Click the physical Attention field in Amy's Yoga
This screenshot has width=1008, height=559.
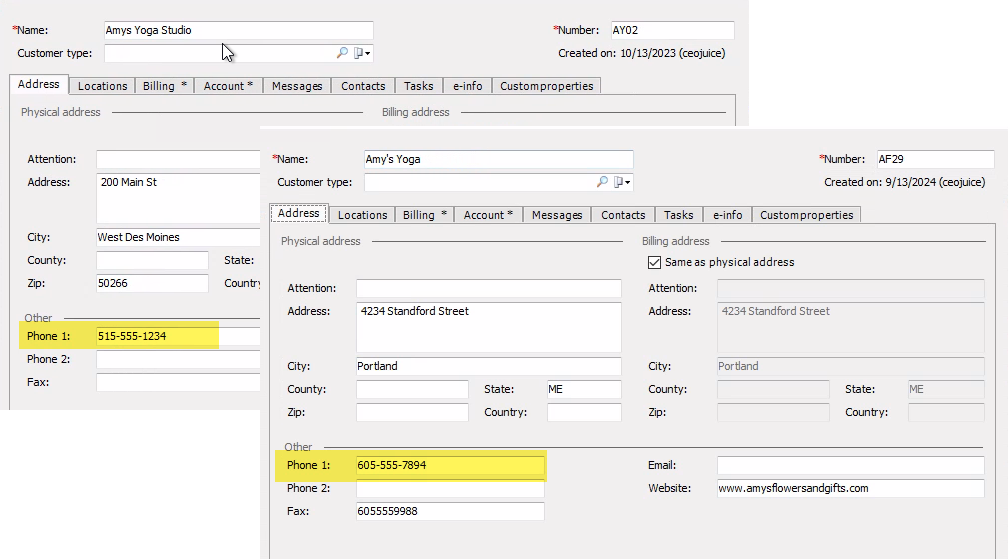coord(489,288)
